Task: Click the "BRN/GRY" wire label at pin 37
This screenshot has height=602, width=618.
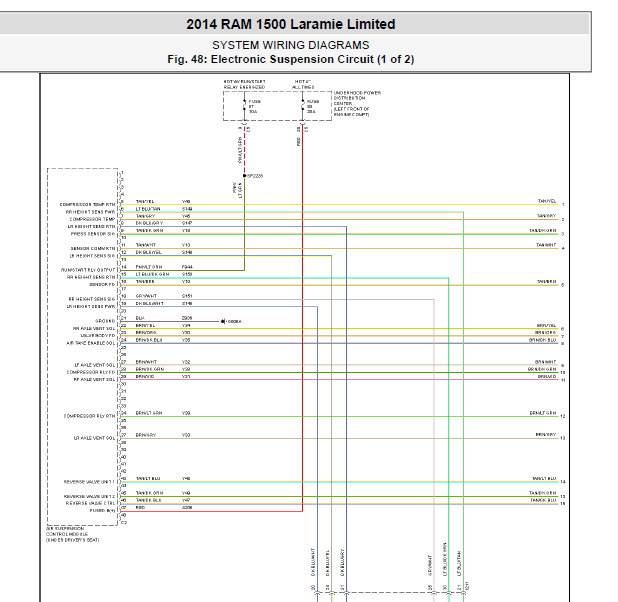Action: coord(145,435)
